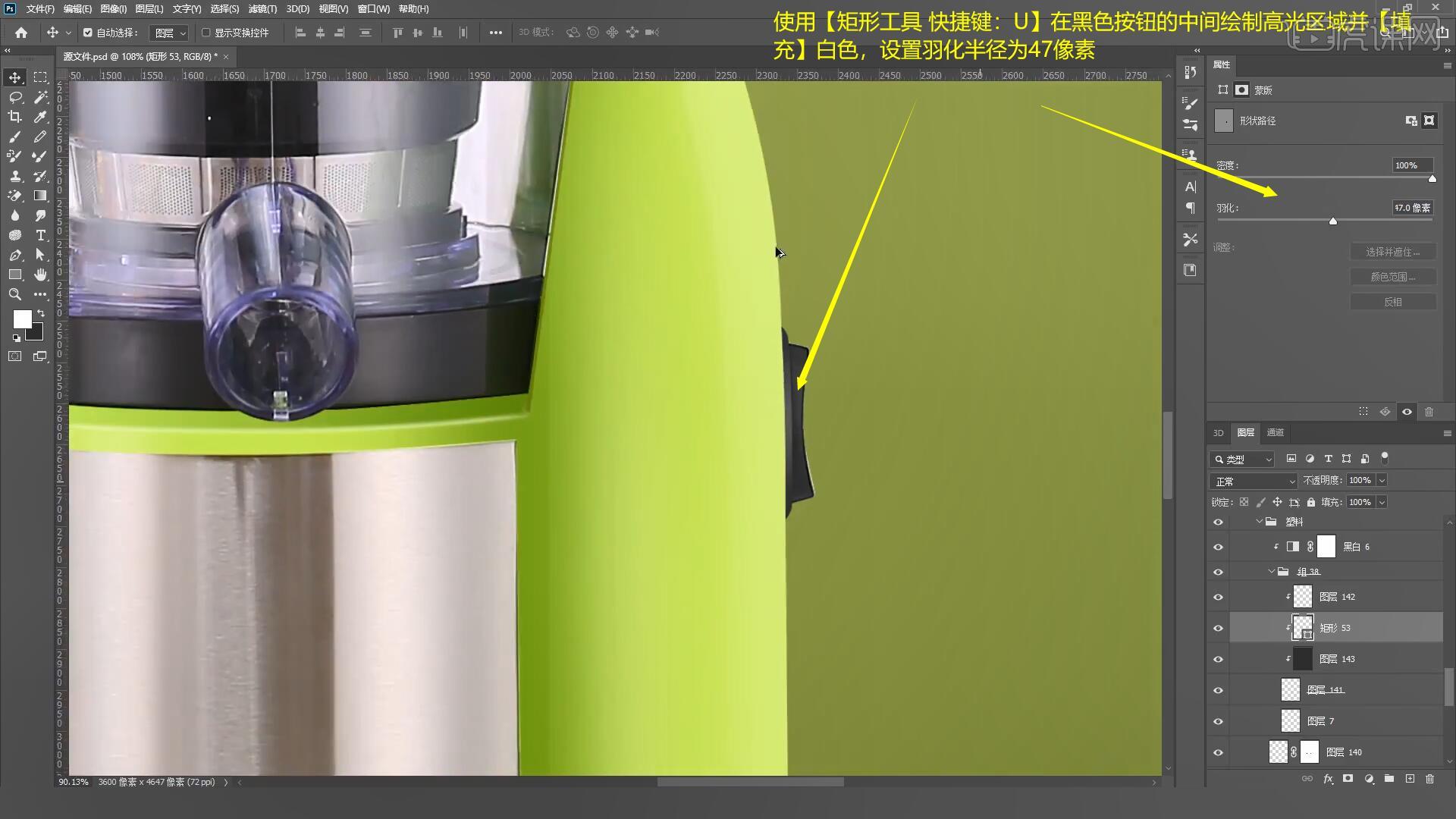
Task: Click the 颜色范围 button
Action: click(x=1392, y=277)
